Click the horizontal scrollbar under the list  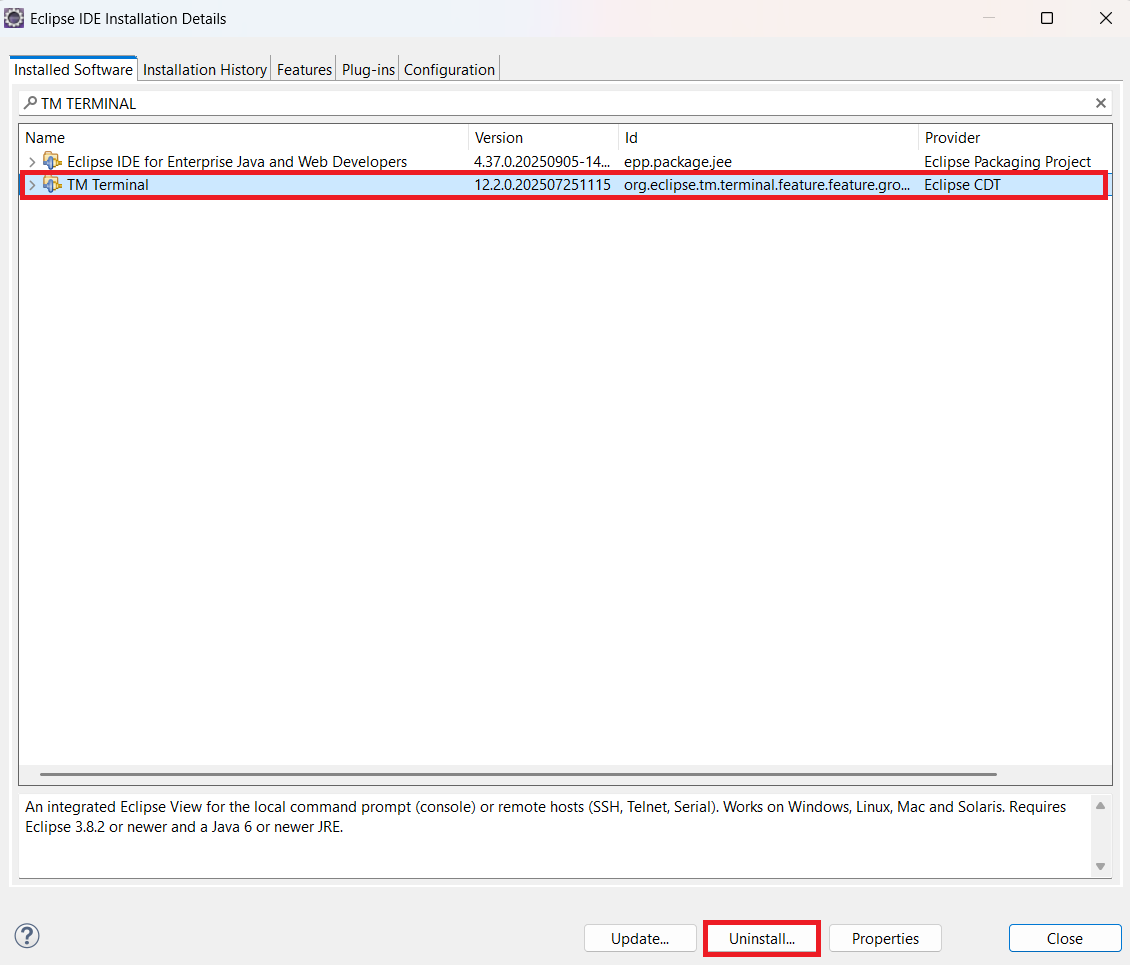coord(518,774)
